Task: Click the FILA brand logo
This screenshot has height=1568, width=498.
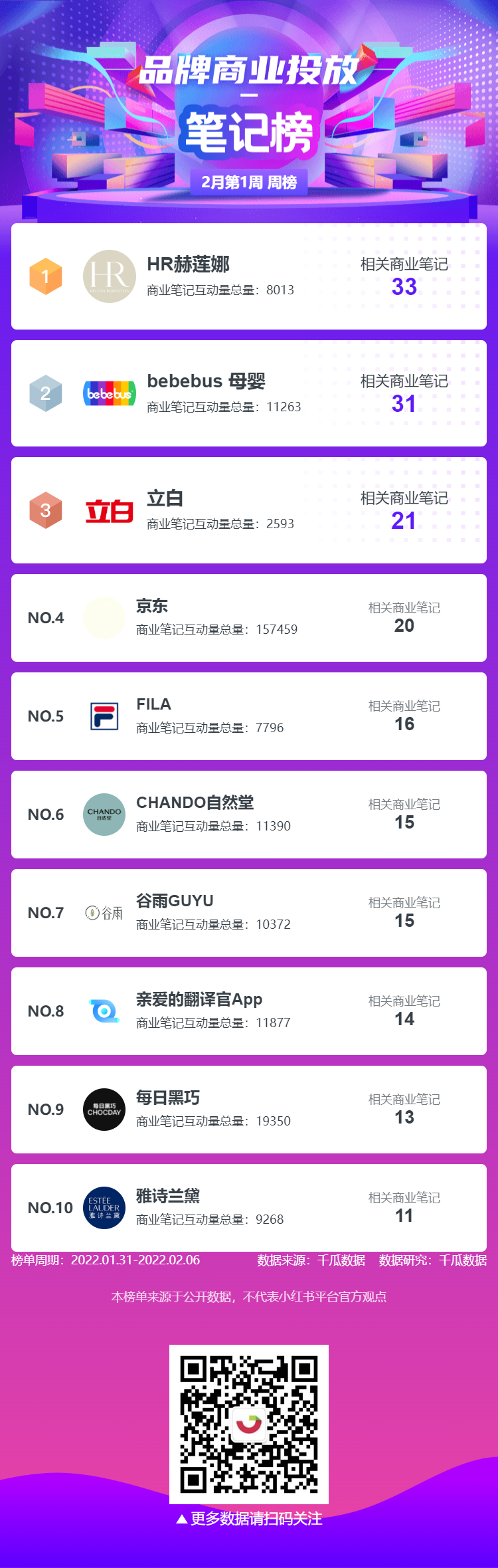Action: [104, 716]
